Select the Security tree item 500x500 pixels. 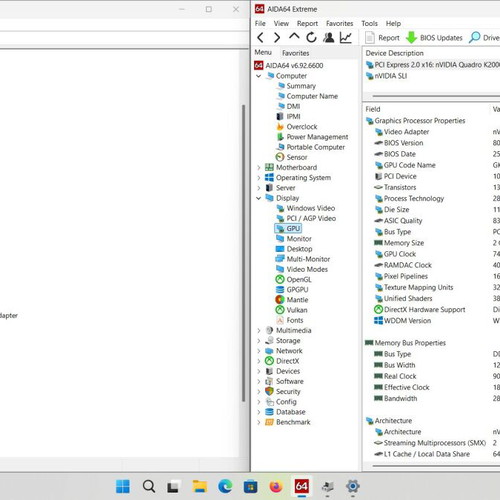pyautogui.click(x=283, y=392)
